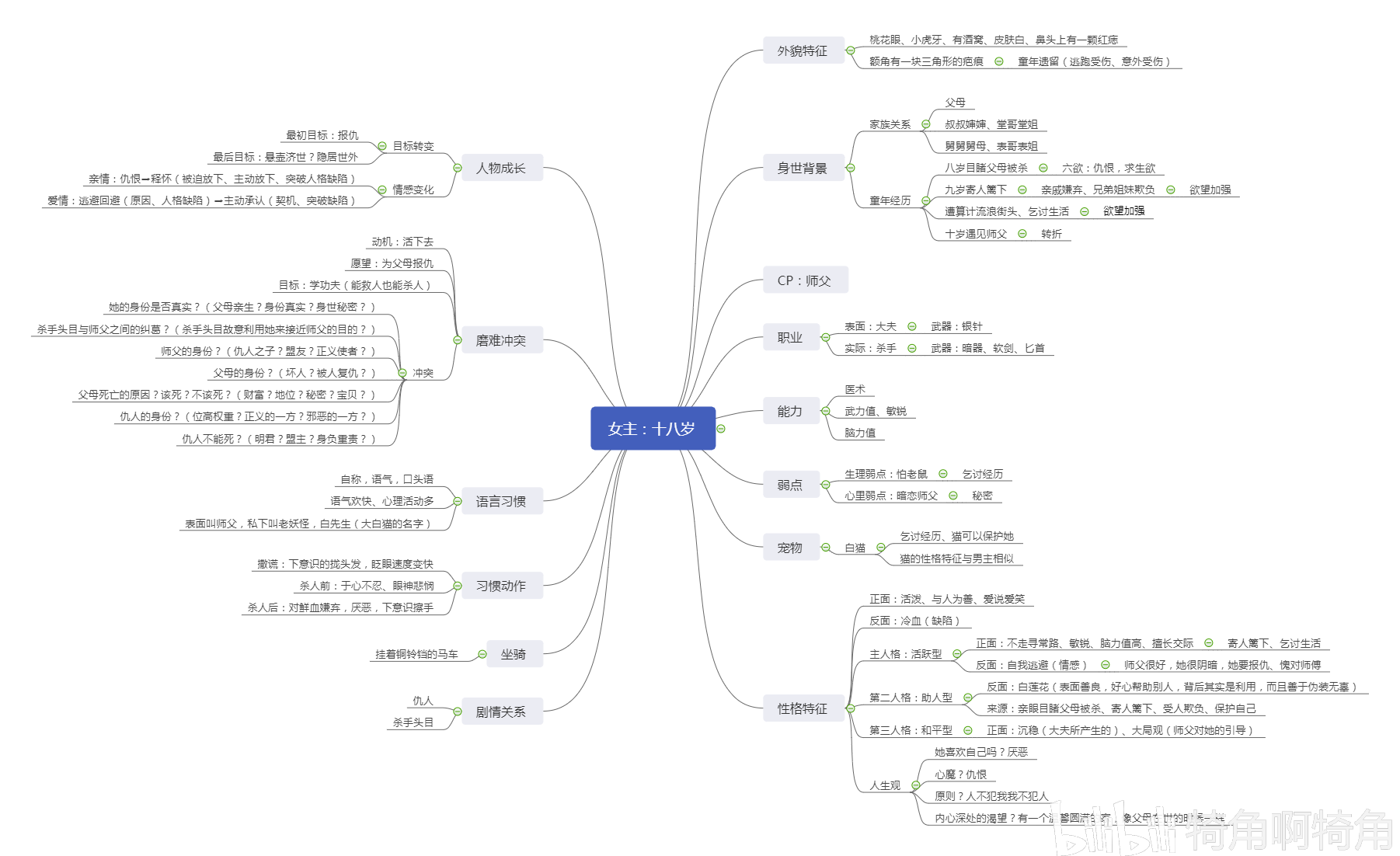Image resolution: width=1400 pixels, height=856 pixels.
Task: Select the 坐骑 branch node
Action: pyautogui.click(x=514, y=654)
